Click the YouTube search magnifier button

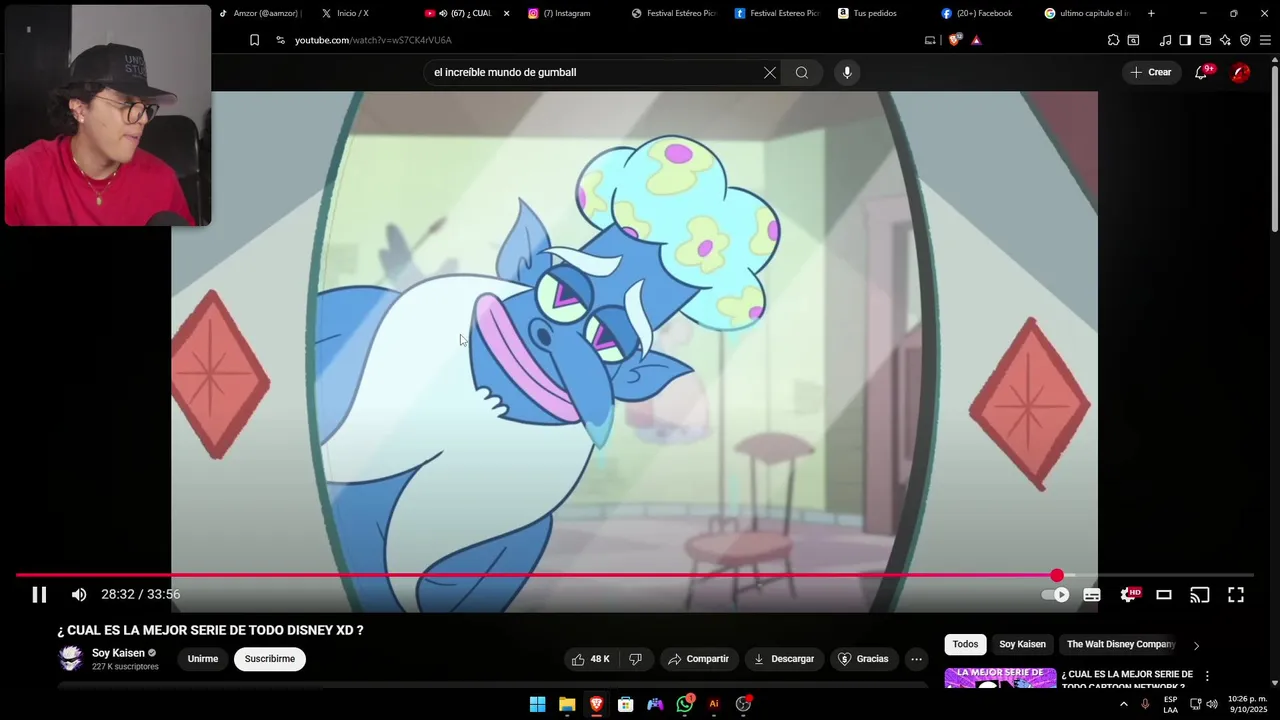tap(802, 72)
